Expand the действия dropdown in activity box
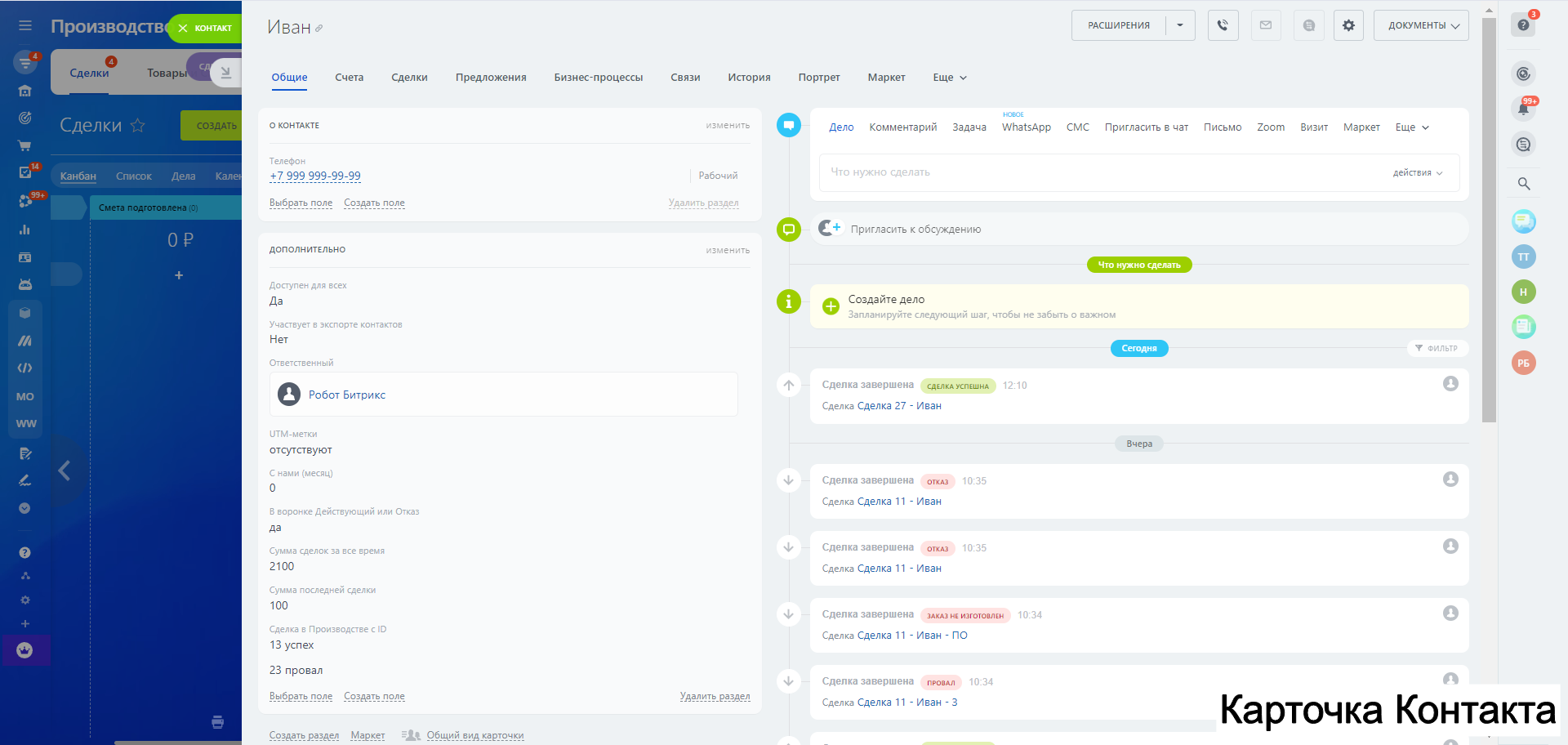1568x745 pixels. coord(1418,173)
